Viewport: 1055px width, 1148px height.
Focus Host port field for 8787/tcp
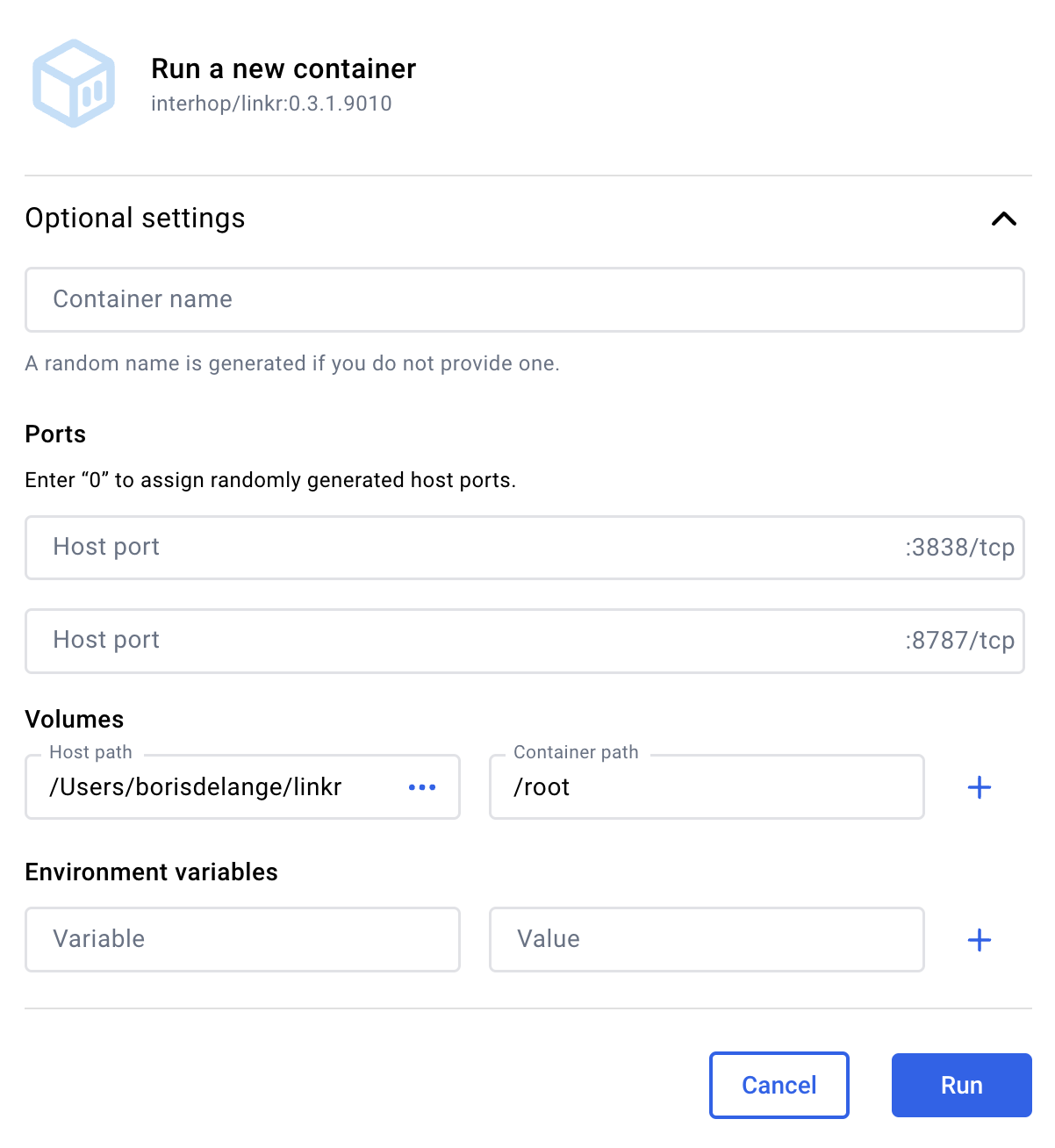525,641
